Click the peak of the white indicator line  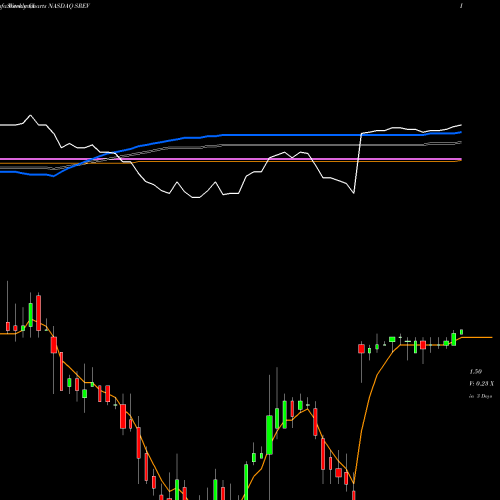click(x=30, y=116)
